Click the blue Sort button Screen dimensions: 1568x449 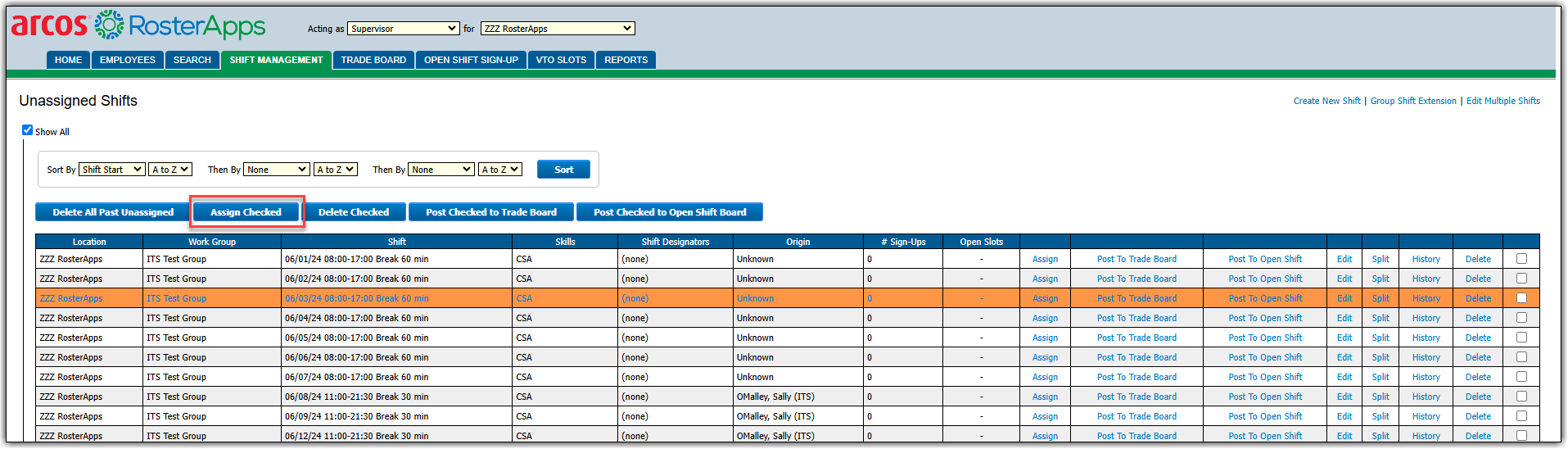563,170
